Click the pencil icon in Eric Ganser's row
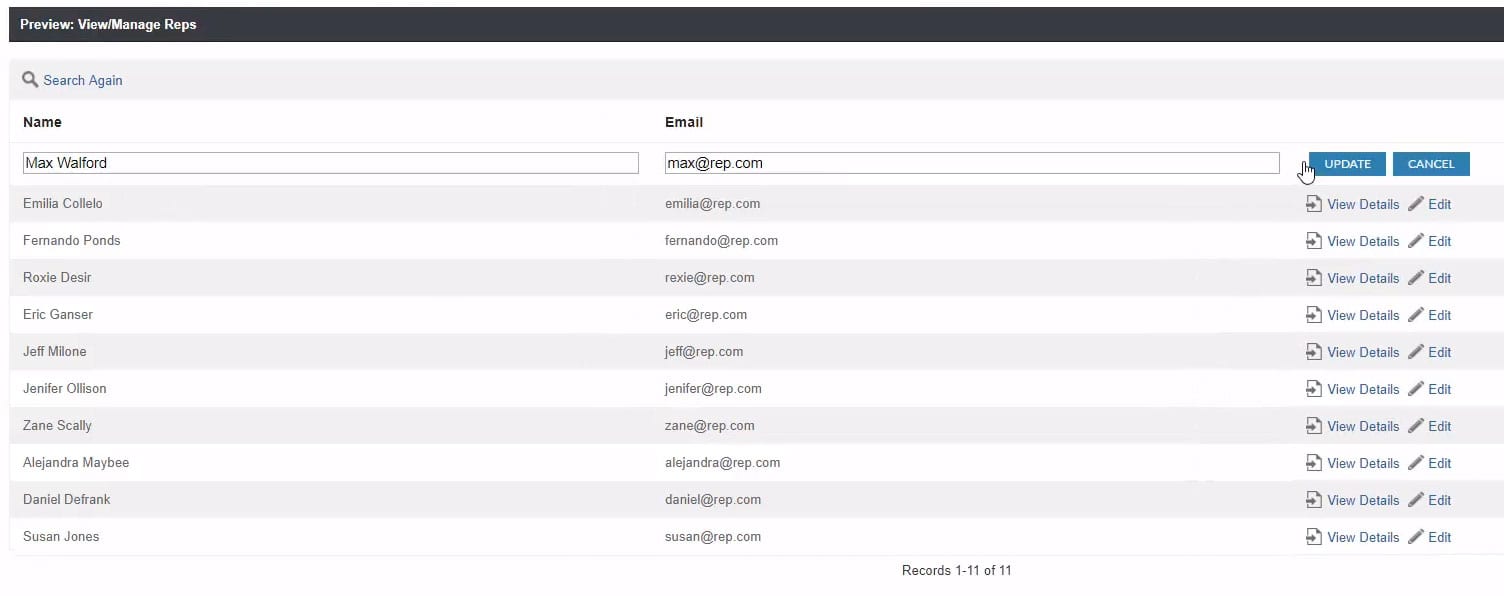 [1416, 315]
